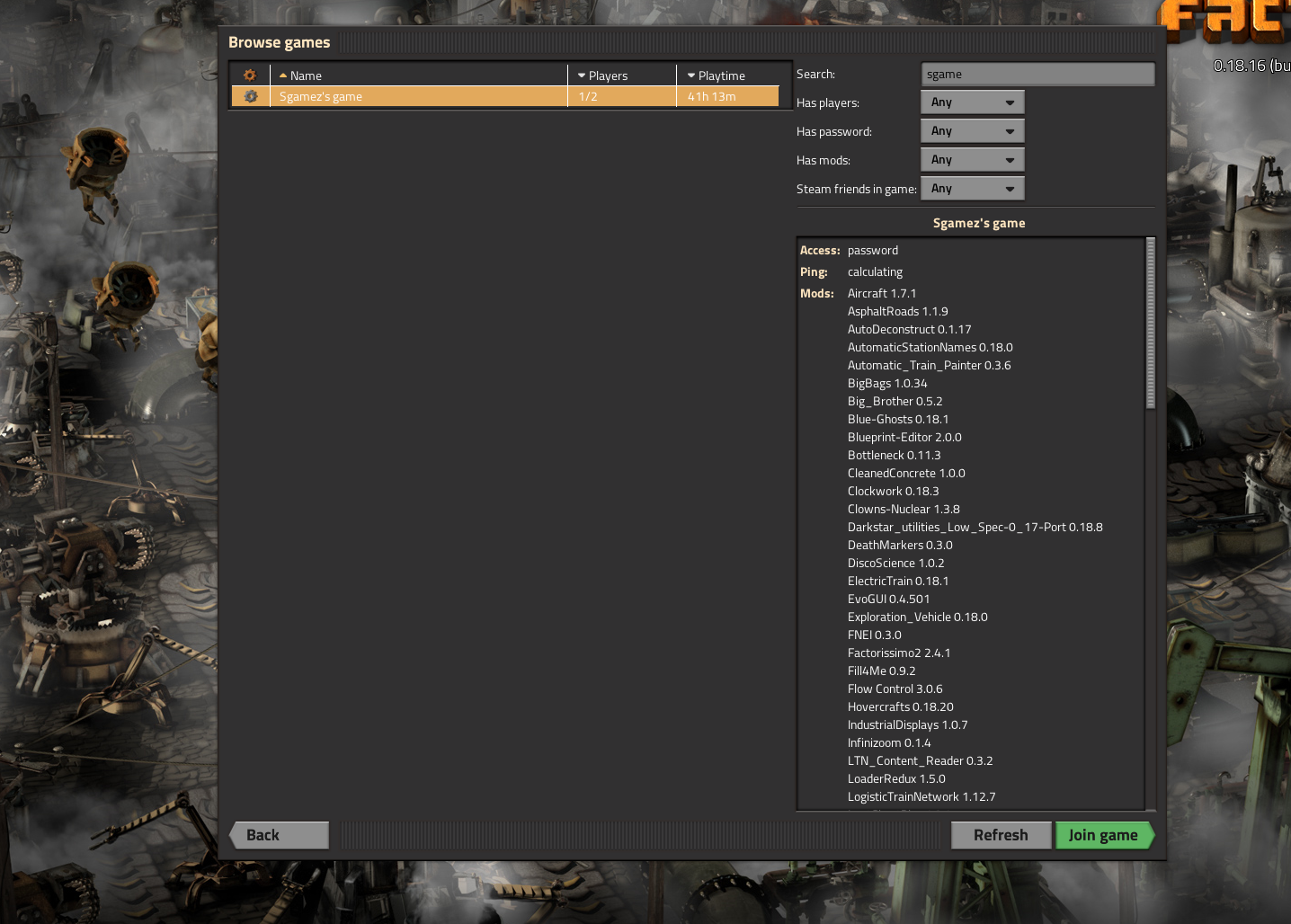Go Back to previous menu
The width and height of the screenshot is (1291, 924).
(280, 835)
